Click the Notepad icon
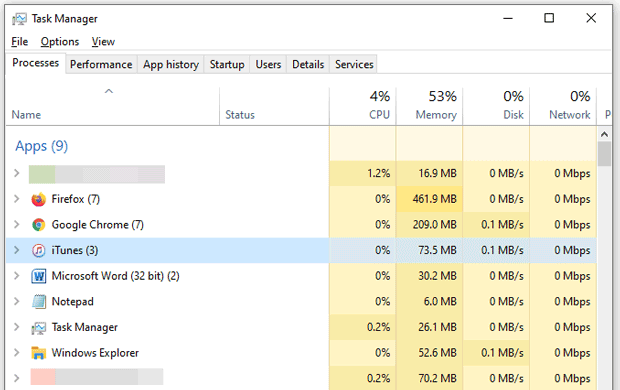 pyautogui.click(x=38, y=302)
